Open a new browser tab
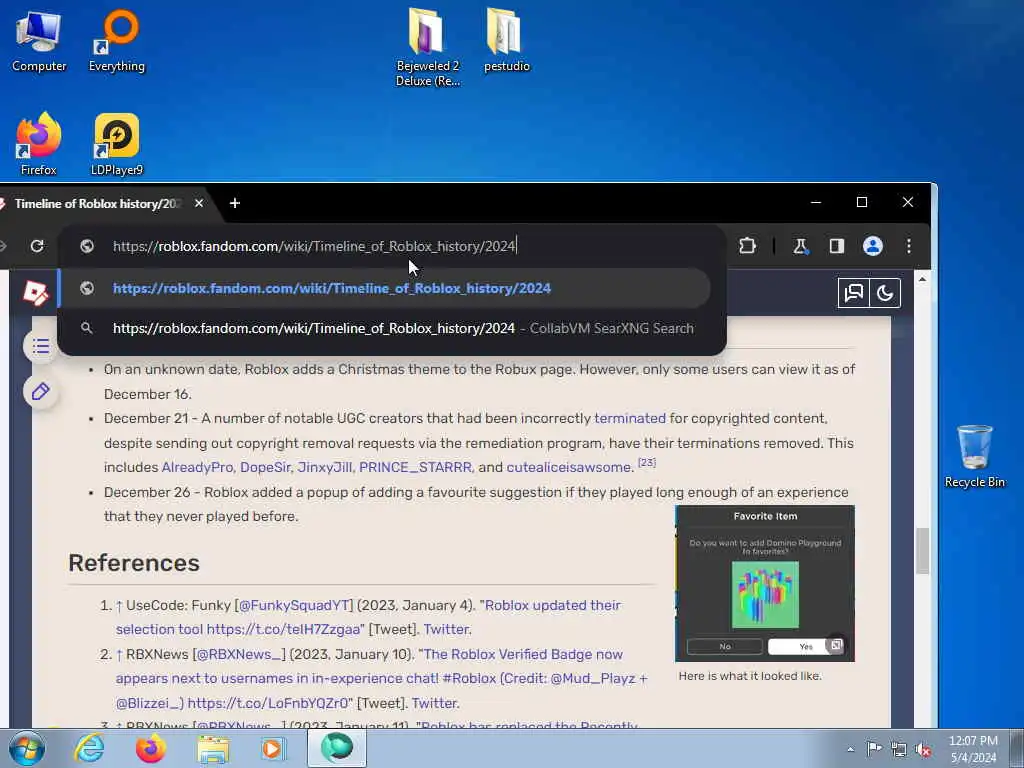1024x768 pixels. pyautogui.click(x=234, y=203)
